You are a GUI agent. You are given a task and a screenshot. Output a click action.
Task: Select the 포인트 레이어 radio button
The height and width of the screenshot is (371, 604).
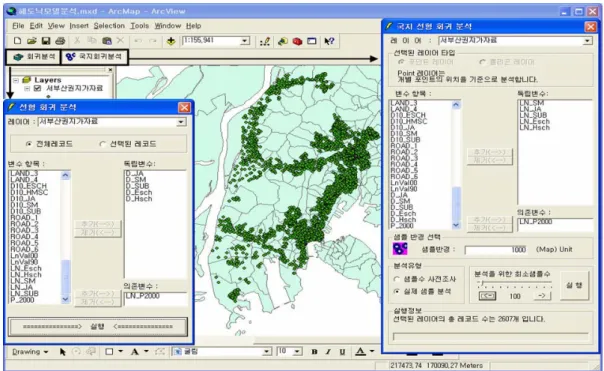pos(401,62)
